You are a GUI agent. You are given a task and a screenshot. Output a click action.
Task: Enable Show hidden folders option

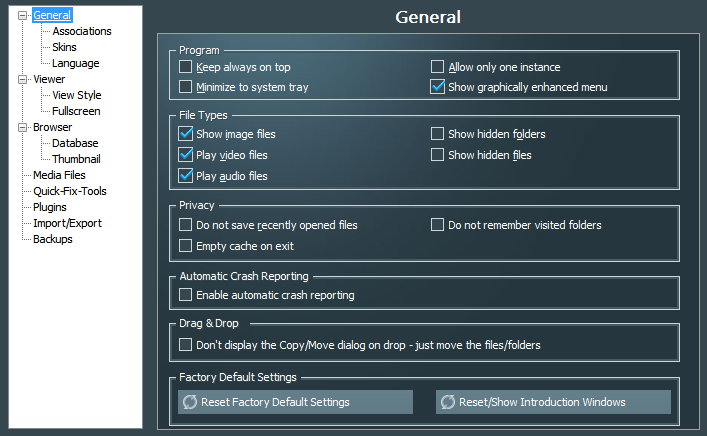[x=437, y=134]
